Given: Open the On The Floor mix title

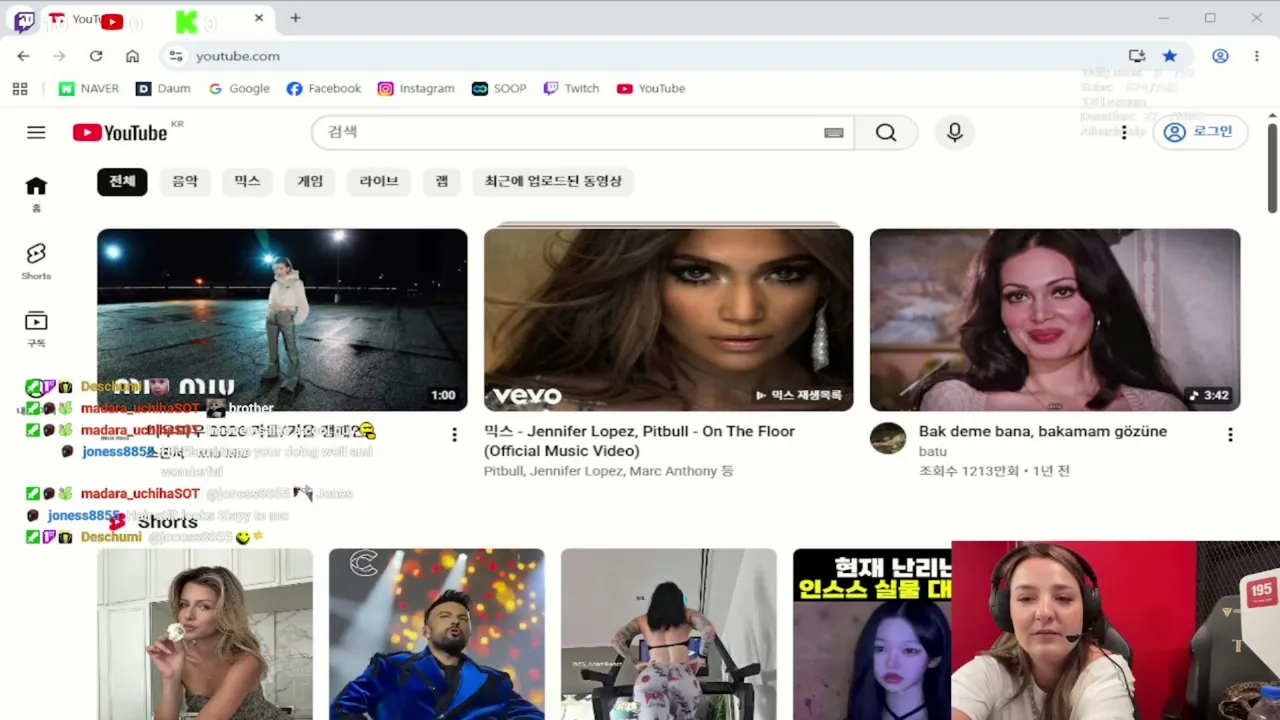Looking at the screenshot, I should tap(640, 441).
